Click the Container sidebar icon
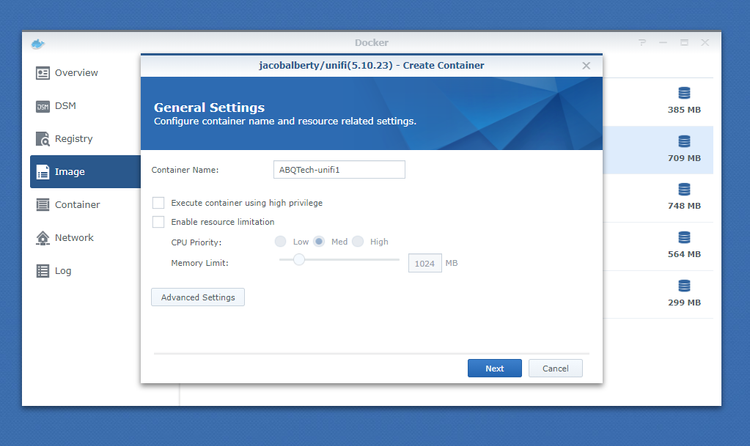Viewport: 750px width, 446px height. 43,205
